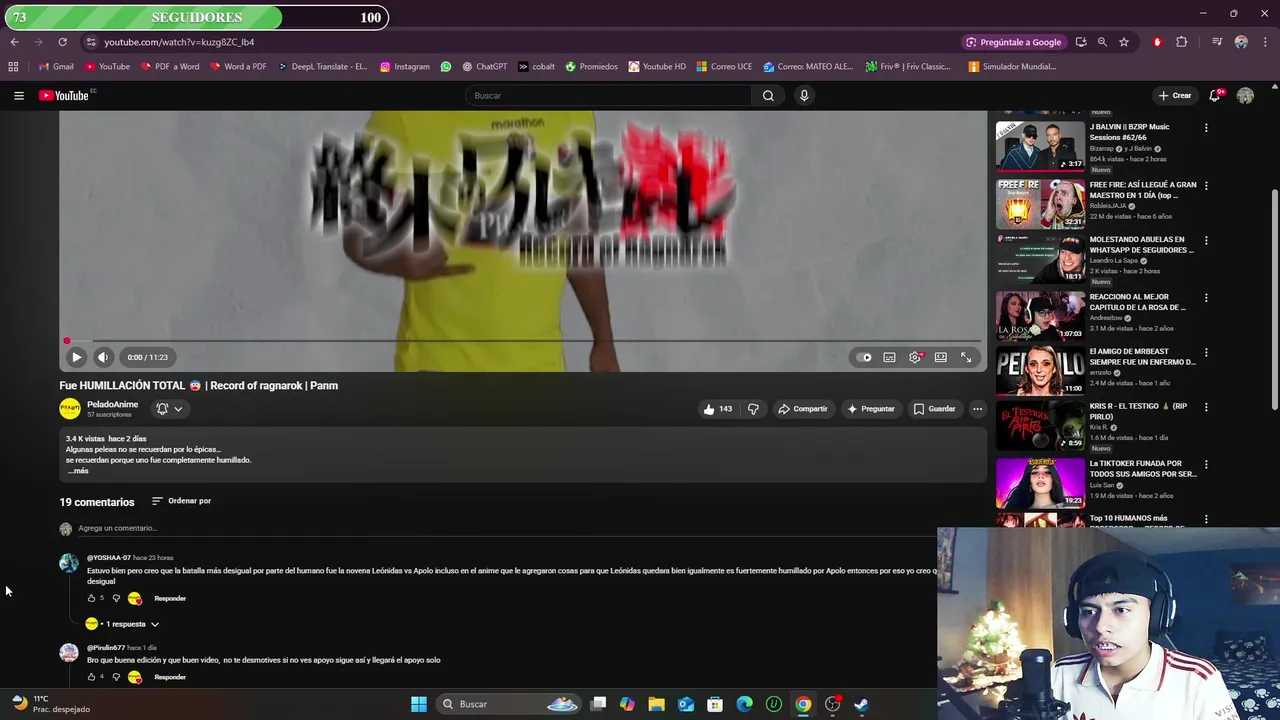Open options for the FREE FIRE suggested video
This screenshot has height=720, width=1280.
[1206, 185]
